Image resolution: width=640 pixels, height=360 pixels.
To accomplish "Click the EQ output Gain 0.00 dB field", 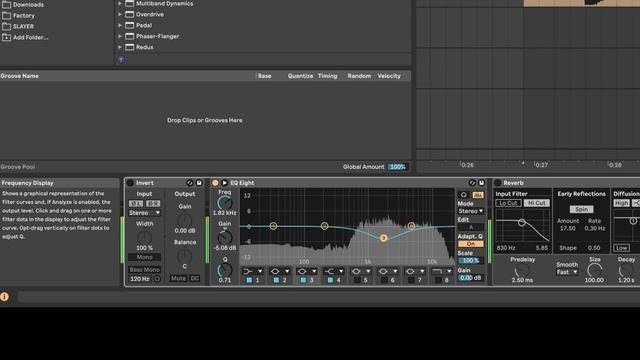I will [470, 278].
